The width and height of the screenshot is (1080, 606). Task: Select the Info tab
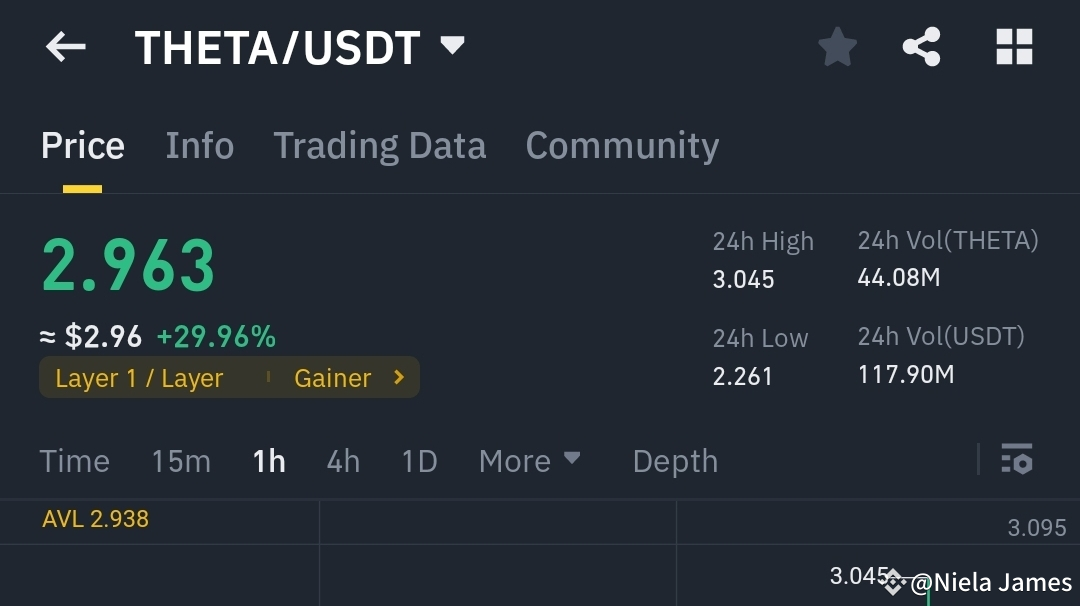coord(199,145)
